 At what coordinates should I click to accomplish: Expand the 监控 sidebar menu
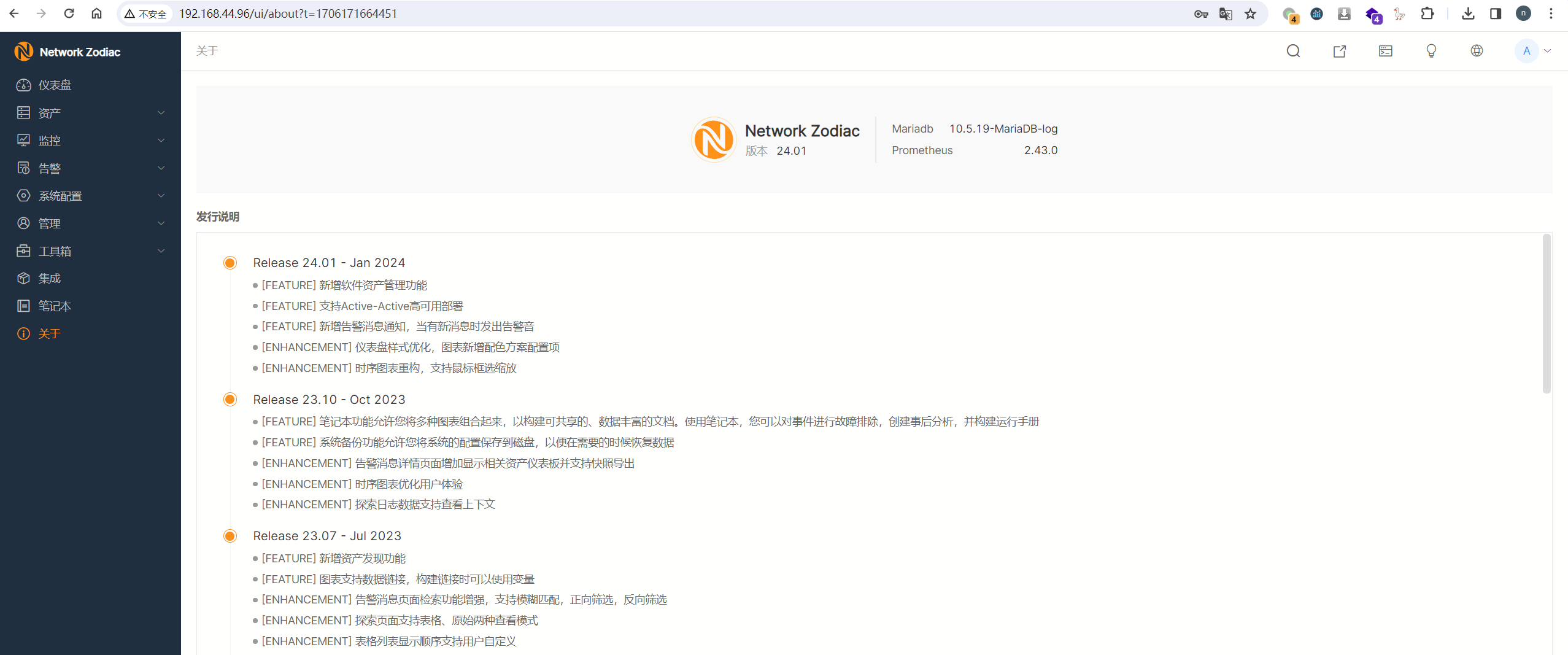pos(90,141)
